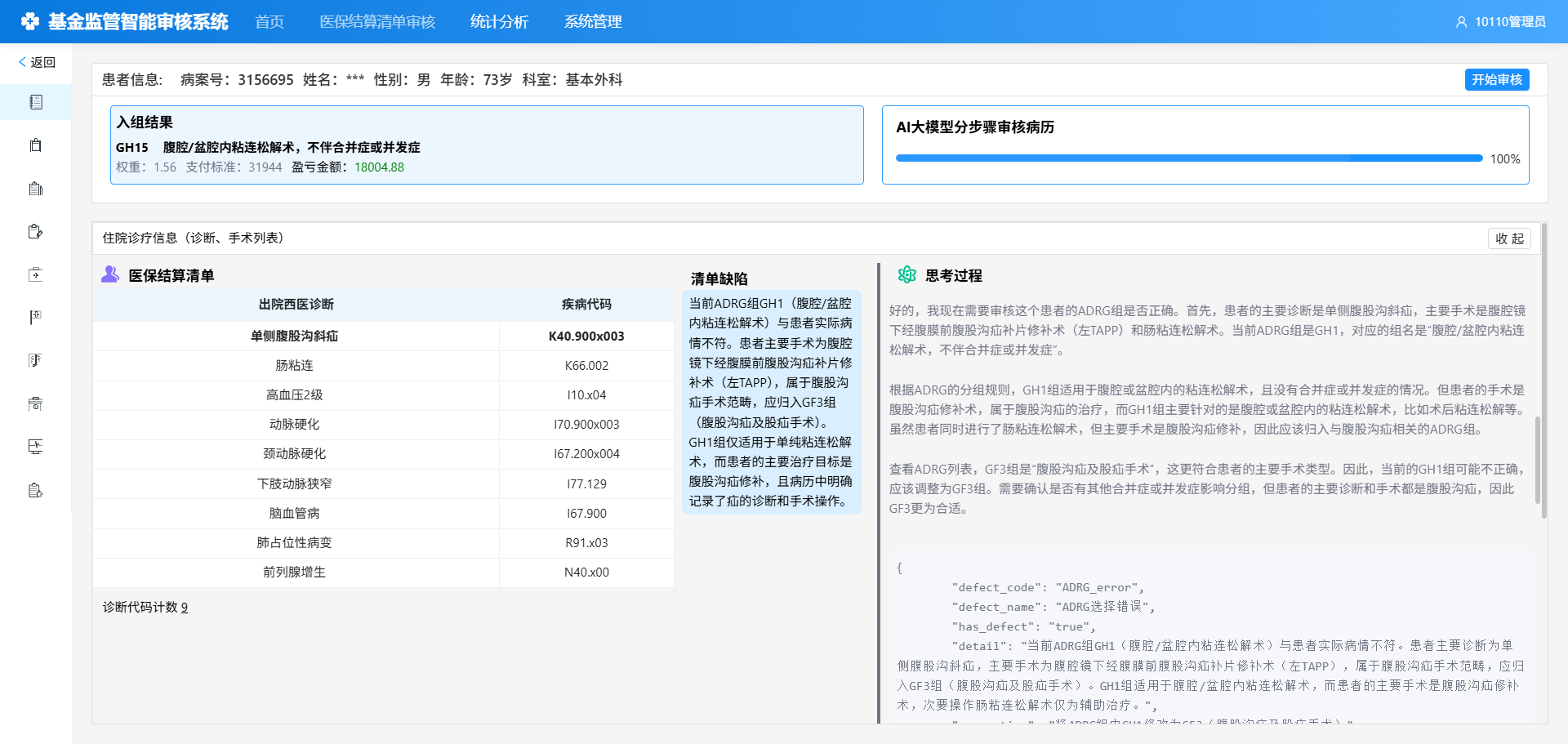Select the 脑血管病 diagnosis cell

[295, 514]
